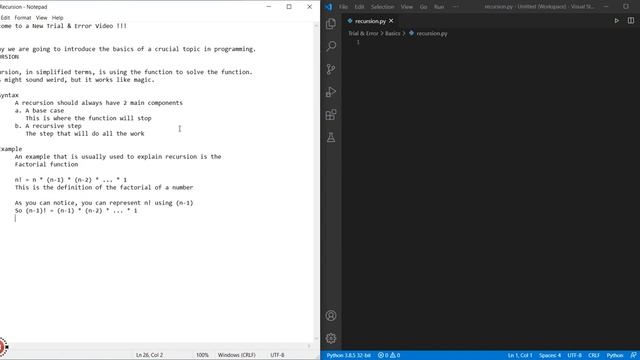Open Notepad's View menu
Screen dimensions: 640x360
[41, 18]
